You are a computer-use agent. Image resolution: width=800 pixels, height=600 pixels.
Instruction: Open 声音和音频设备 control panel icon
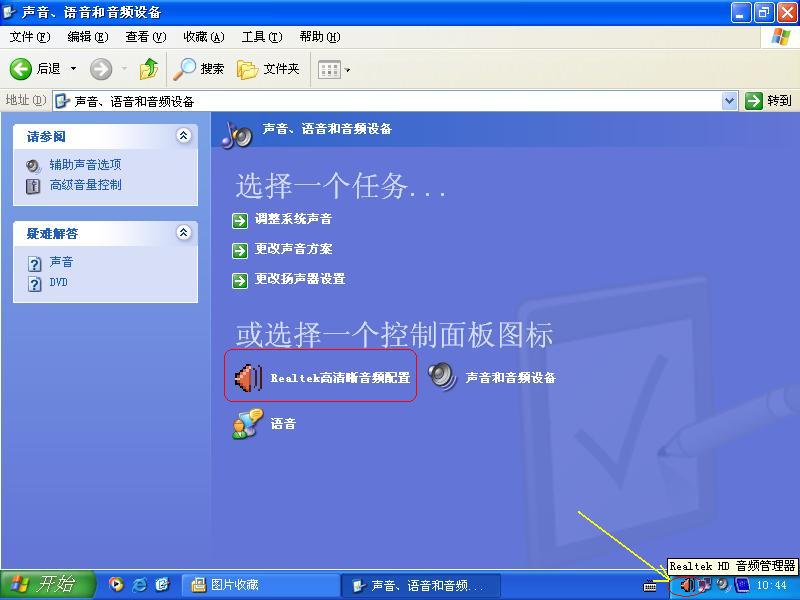(442, 377)
